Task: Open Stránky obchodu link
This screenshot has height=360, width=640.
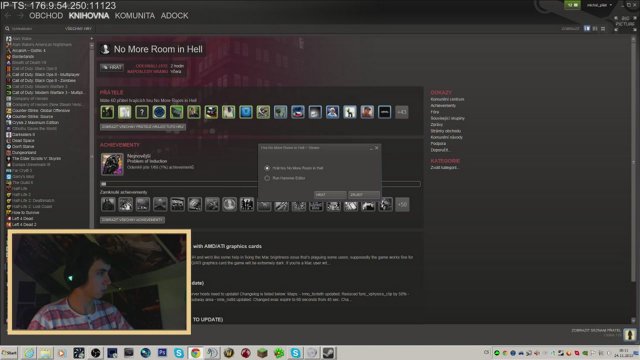Action: coord(445,131)
